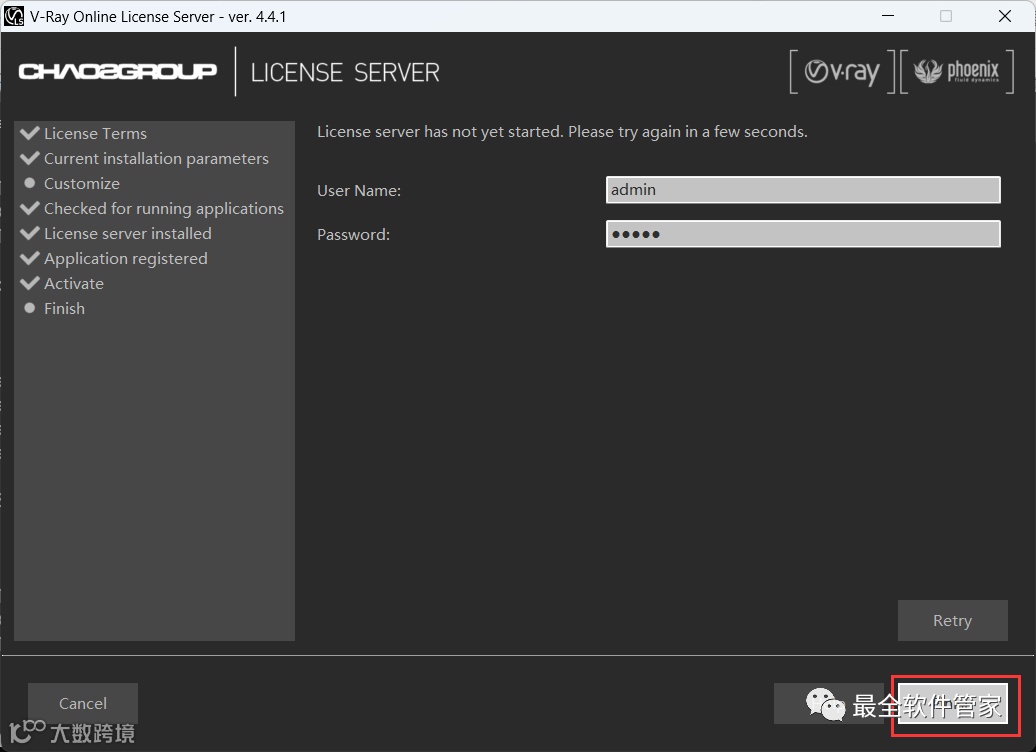
Task: Focus the User Name field
Action: coord(803,190)
